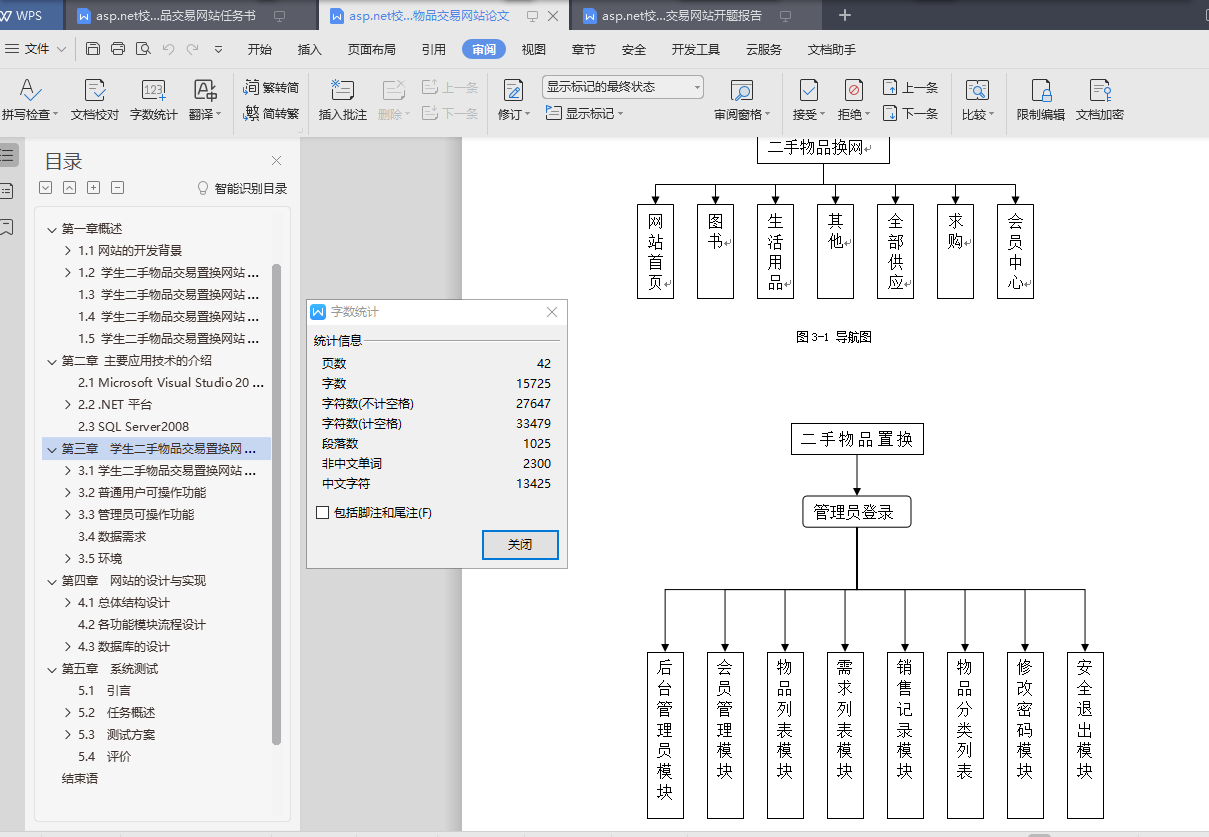The width and height of the screenshot is (1209, 837).
Task: Click 2.1 Microsoft Visual Studio outline entry
Action: point(171,383)
